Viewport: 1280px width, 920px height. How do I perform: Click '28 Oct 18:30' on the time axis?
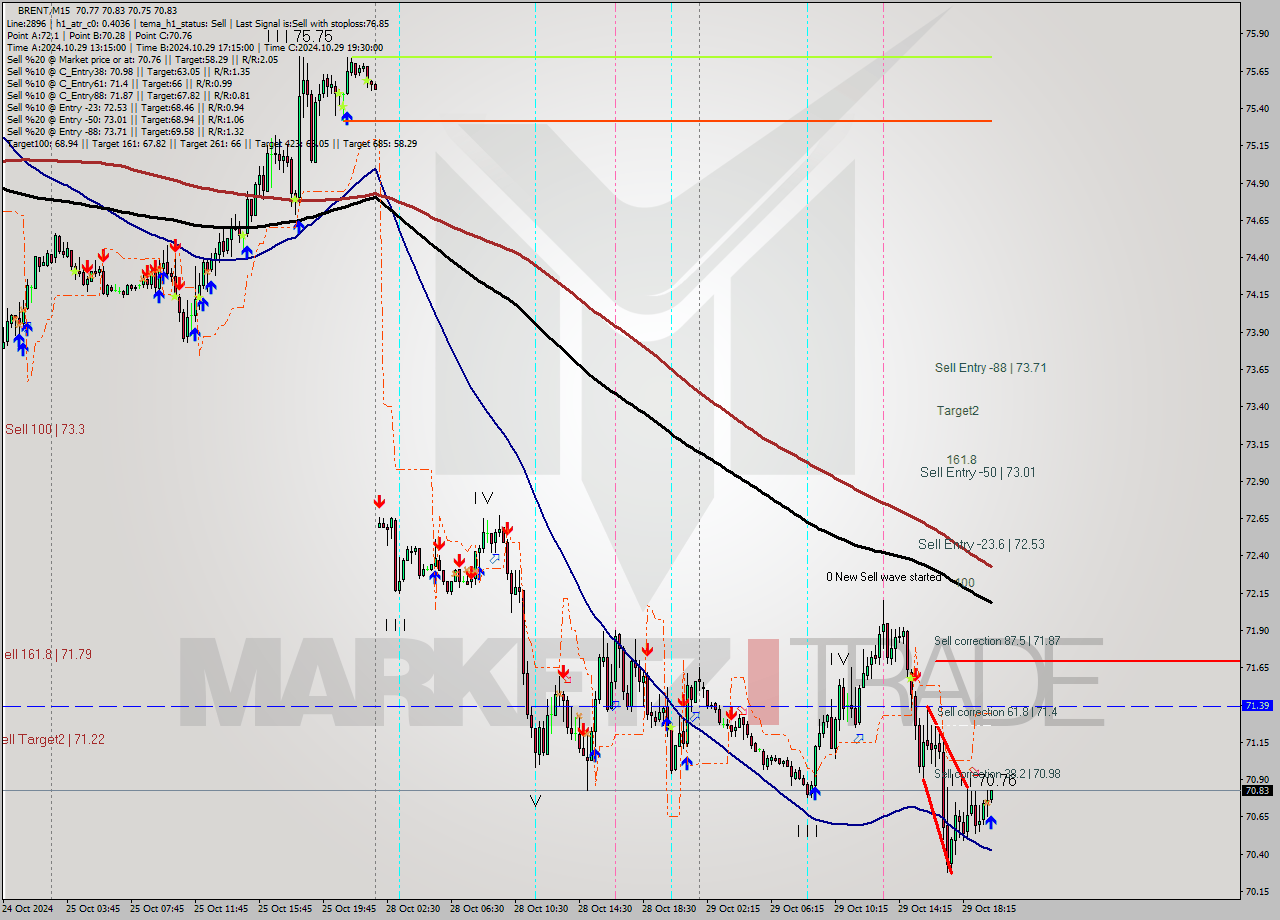click(669, 909)
